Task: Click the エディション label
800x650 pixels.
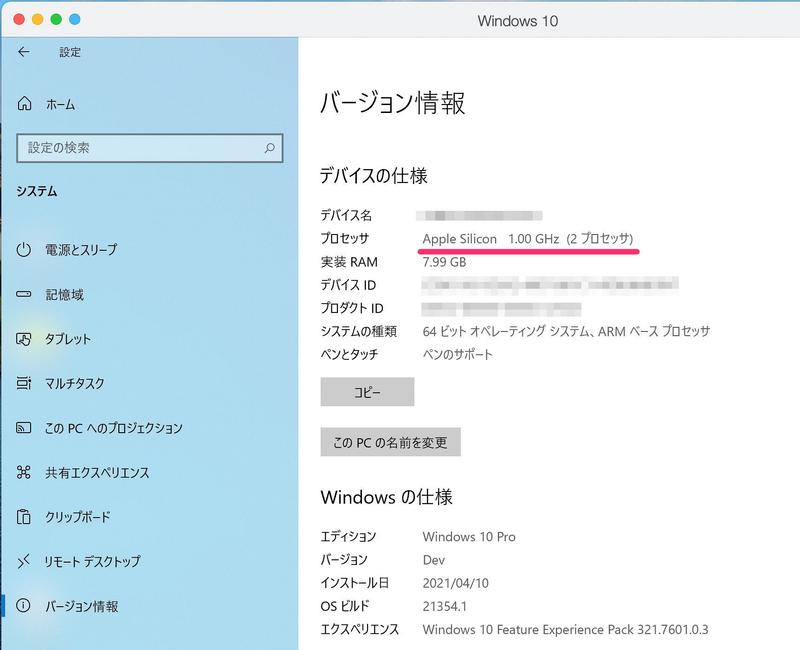Action: [348, 537]
